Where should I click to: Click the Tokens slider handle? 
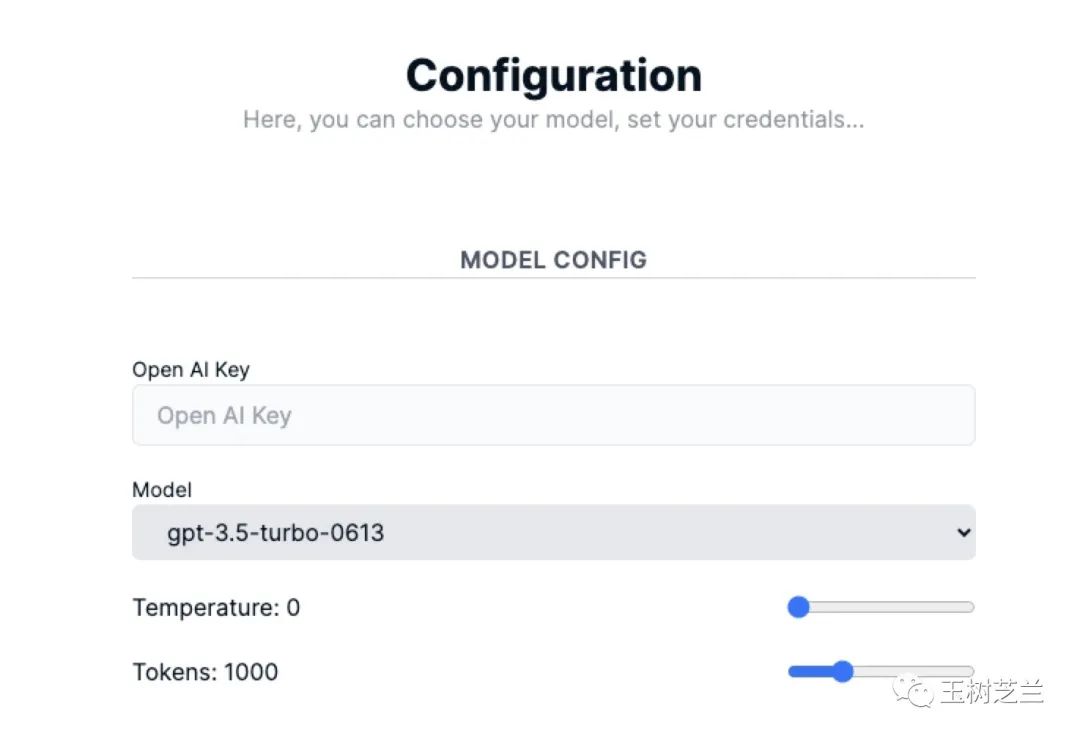[x=842, y=671]
